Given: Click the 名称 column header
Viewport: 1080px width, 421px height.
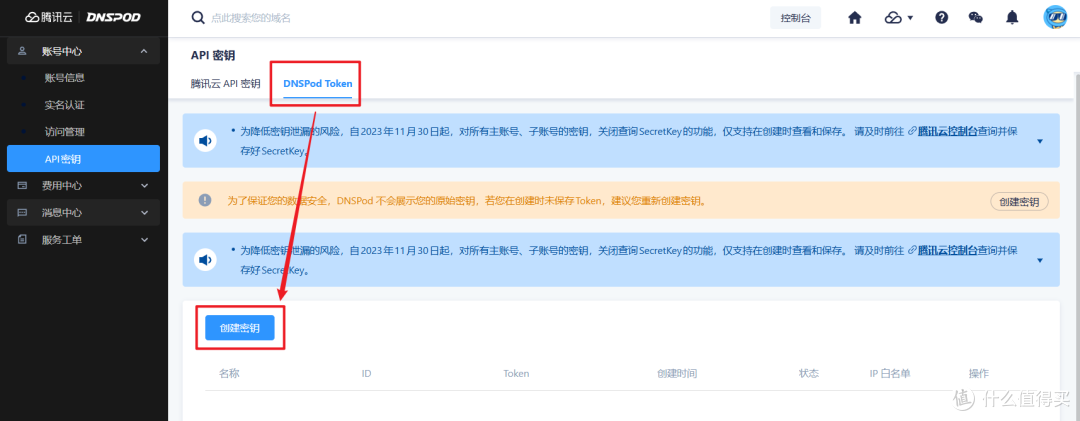Looking at the screenshot, I should click(x=229, y=373).
